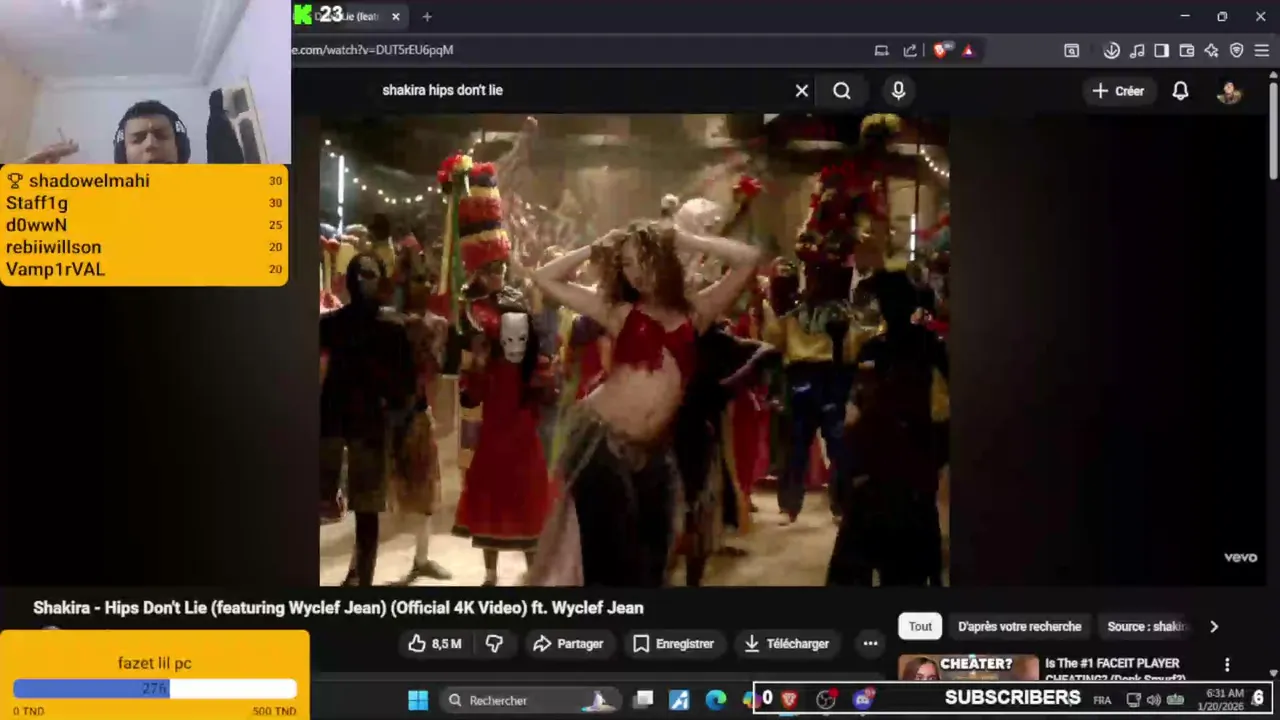This screenshot has width=1280, height=720.
Task: Click the tab search icon in toolbar
Action: (1071, 50)
